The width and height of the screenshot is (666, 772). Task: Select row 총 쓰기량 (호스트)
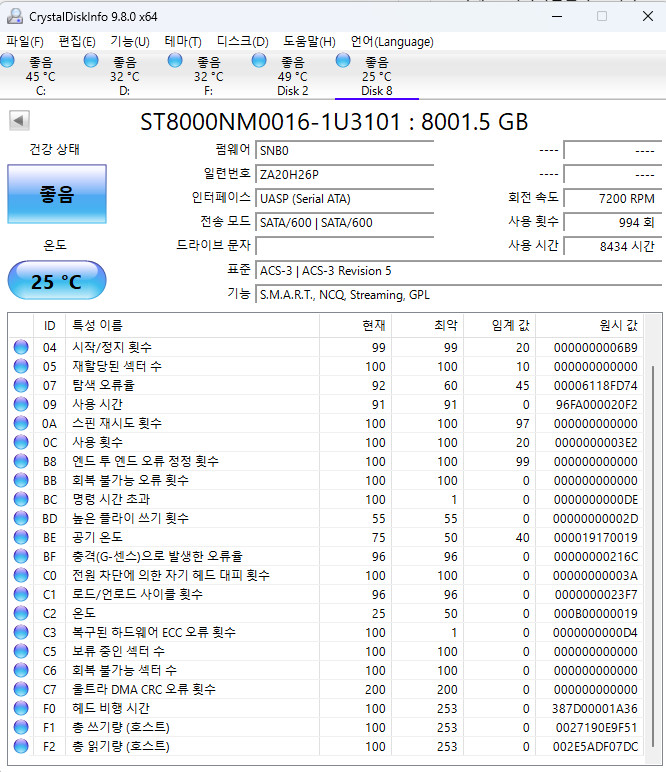pyautogui.click(x=326, y=727)
